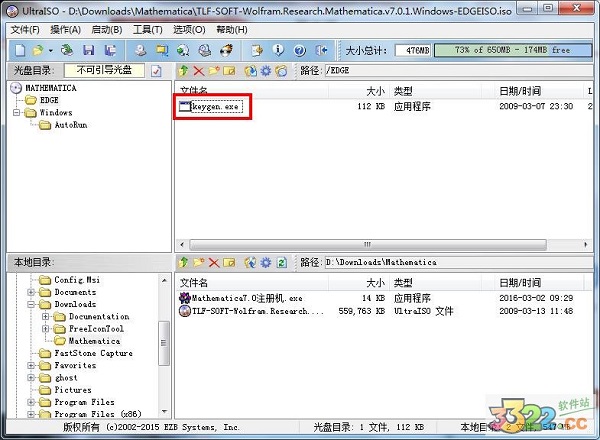
Task: Click the Make CD image drive icon
Action: coord(140,50)
